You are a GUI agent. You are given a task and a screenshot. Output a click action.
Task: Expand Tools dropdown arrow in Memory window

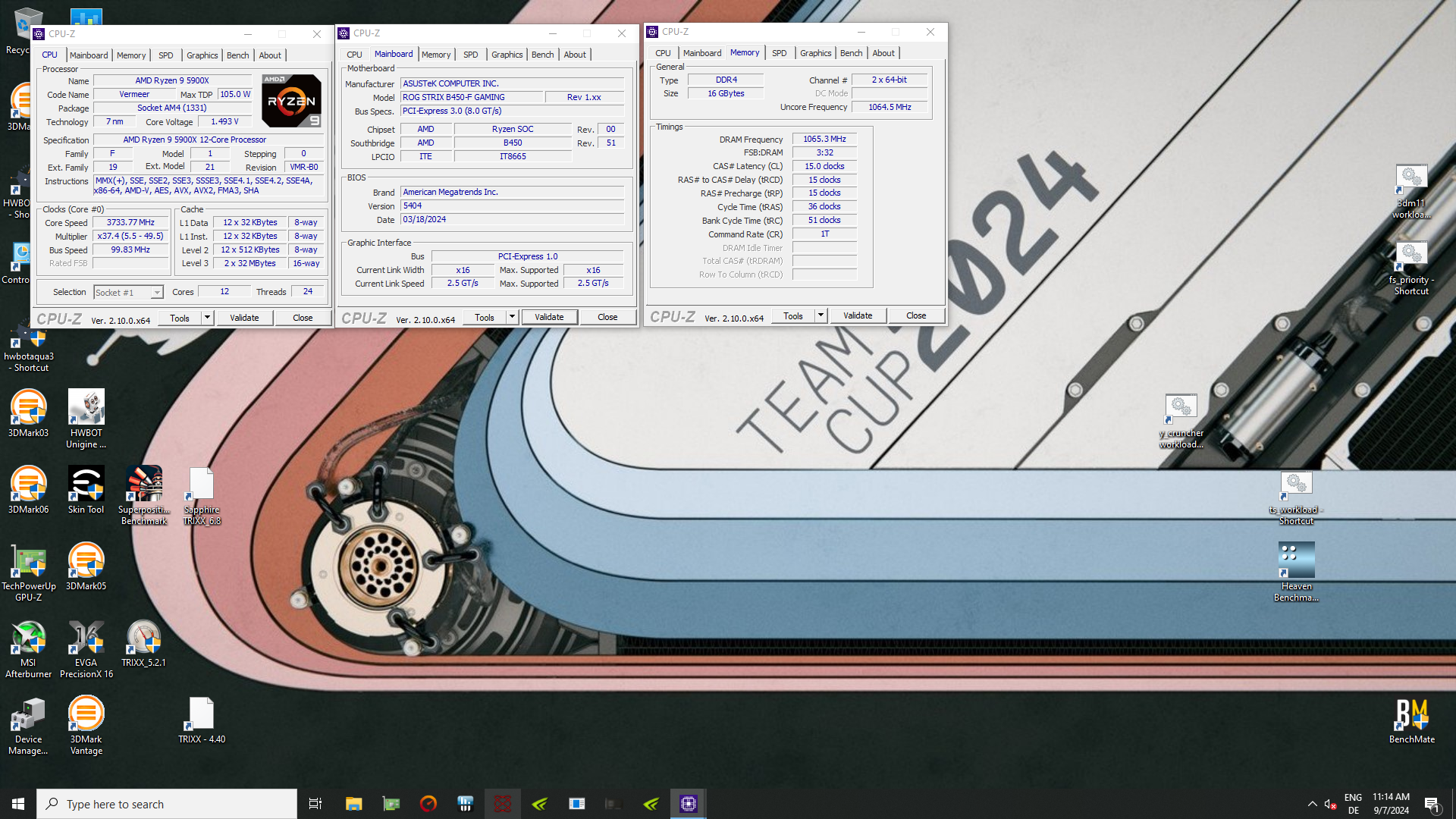tap(821, 315)
